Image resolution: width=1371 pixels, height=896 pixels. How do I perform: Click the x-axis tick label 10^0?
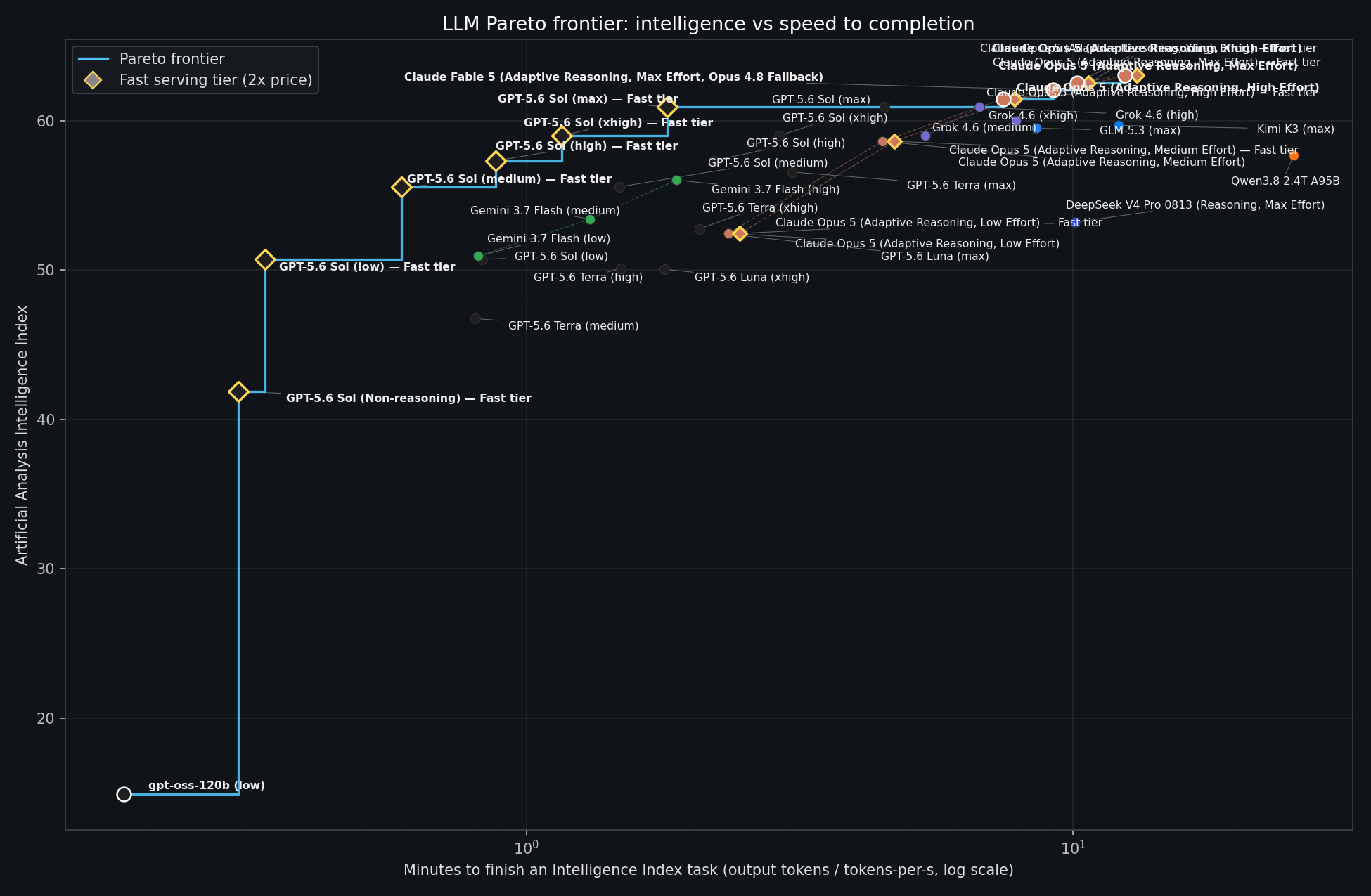pos(526,848)
